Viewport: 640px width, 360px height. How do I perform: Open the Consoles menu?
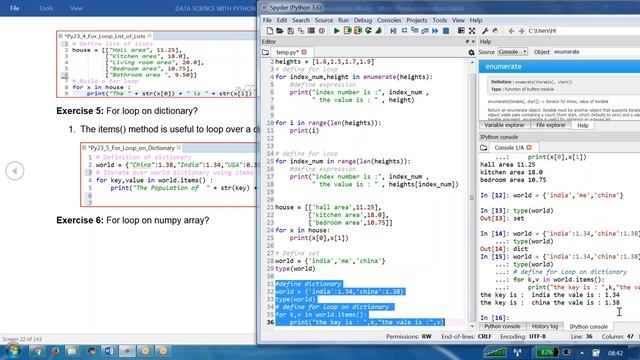coord(389,20)
